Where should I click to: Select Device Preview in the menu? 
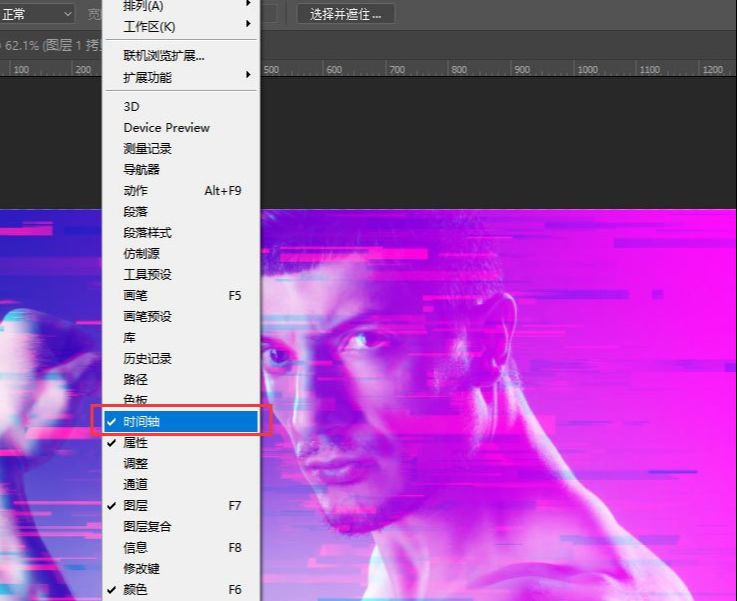(x=181, y=128)
